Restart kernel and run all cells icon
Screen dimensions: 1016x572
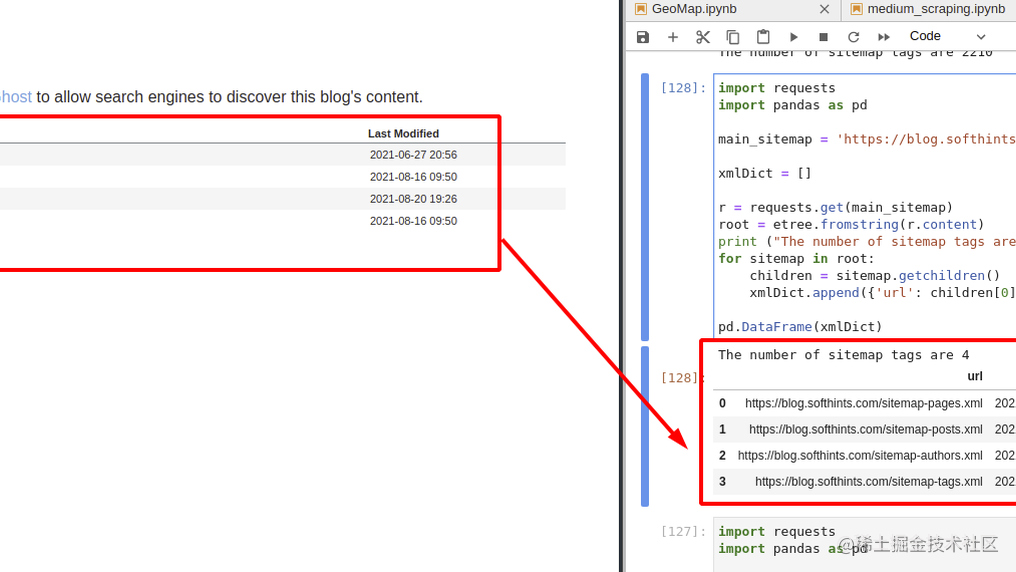(x=884, y=37)
